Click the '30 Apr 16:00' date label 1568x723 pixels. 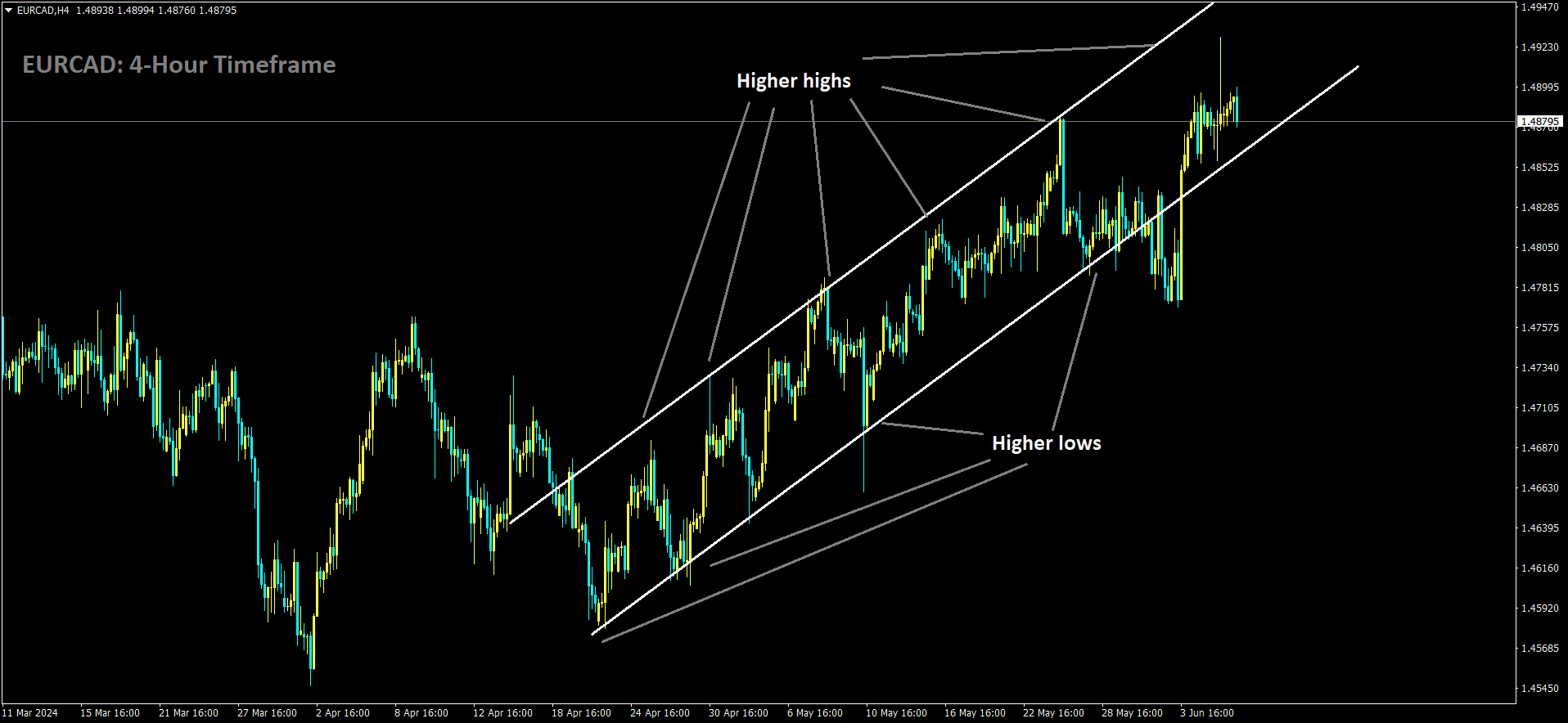pos(738,713)
